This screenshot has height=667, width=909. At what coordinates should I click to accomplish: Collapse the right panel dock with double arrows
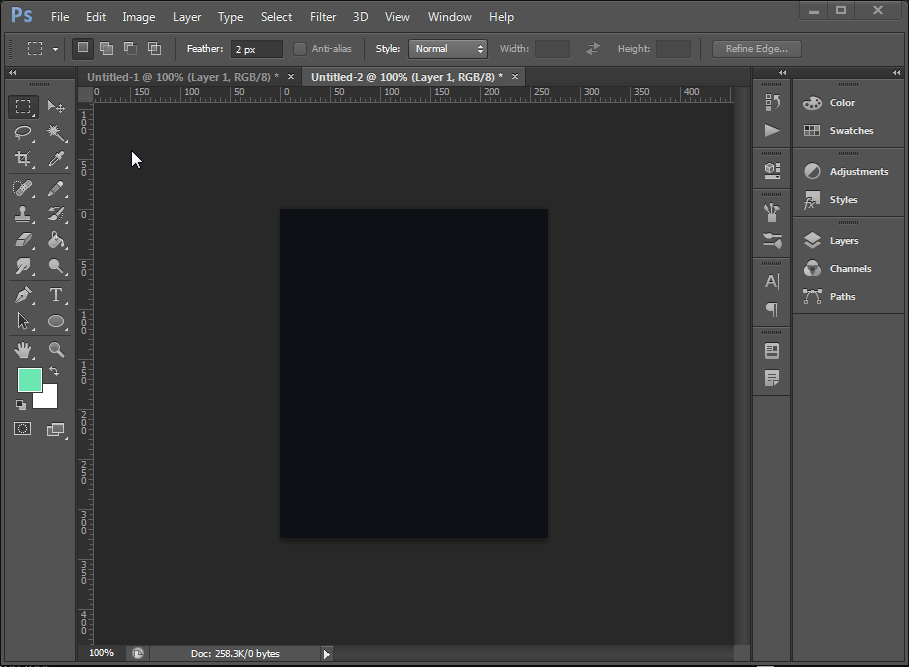coord(895,72)
